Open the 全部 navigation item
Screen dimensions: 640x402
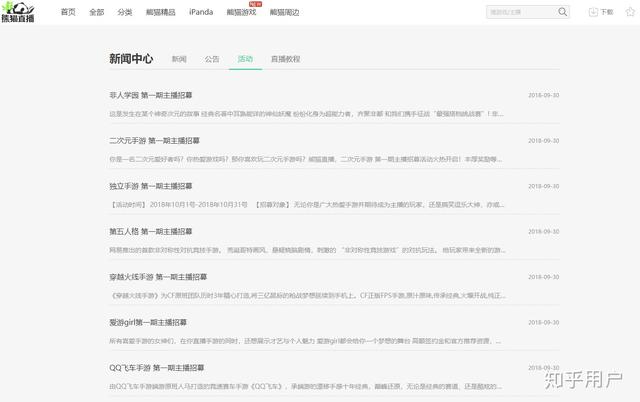pyautogui.click(x=96, y=12)
